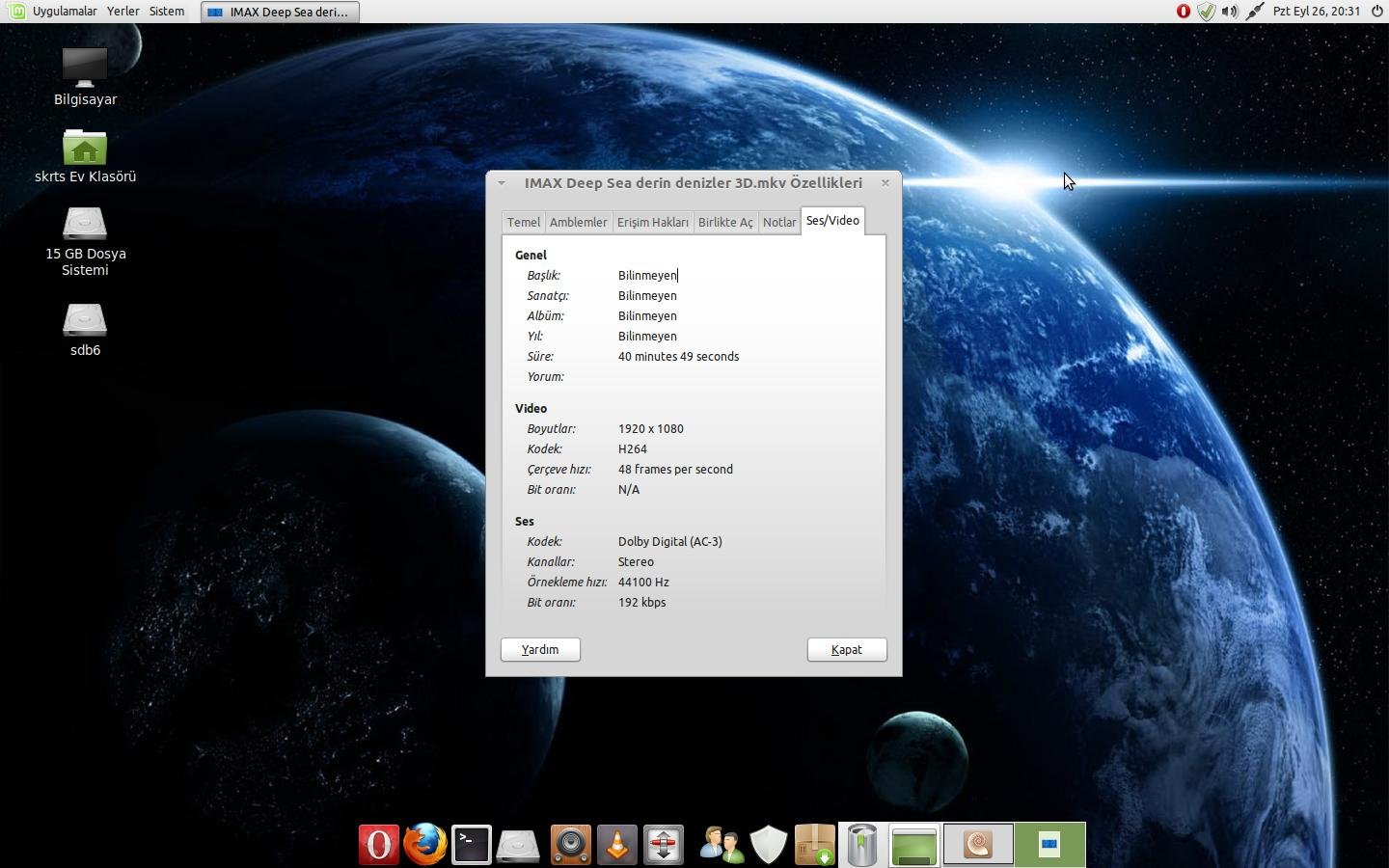
Task: Switch to the Temel tab
Action: (x=524, y=222)
